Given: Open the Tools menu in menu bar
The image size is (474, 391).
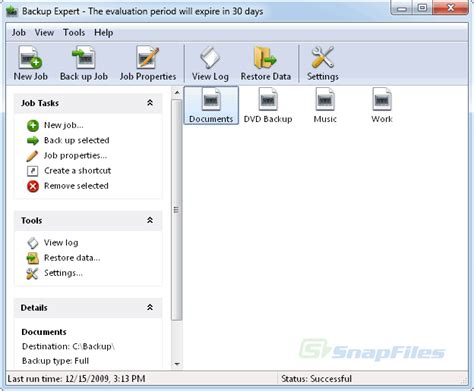Looking at the screenshot, I should [74, 33].
